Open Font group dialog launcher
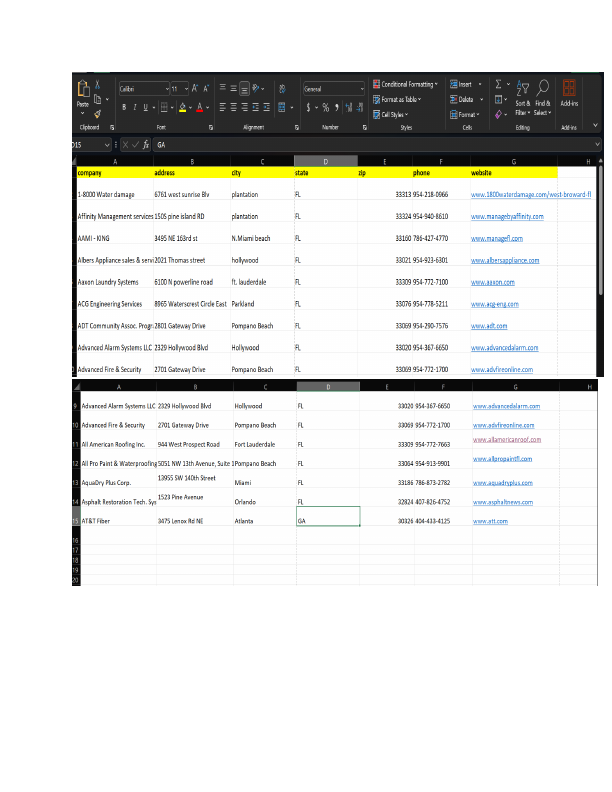Image resolution: width=612 pixels, height=792 pixels. pos(211,128)
